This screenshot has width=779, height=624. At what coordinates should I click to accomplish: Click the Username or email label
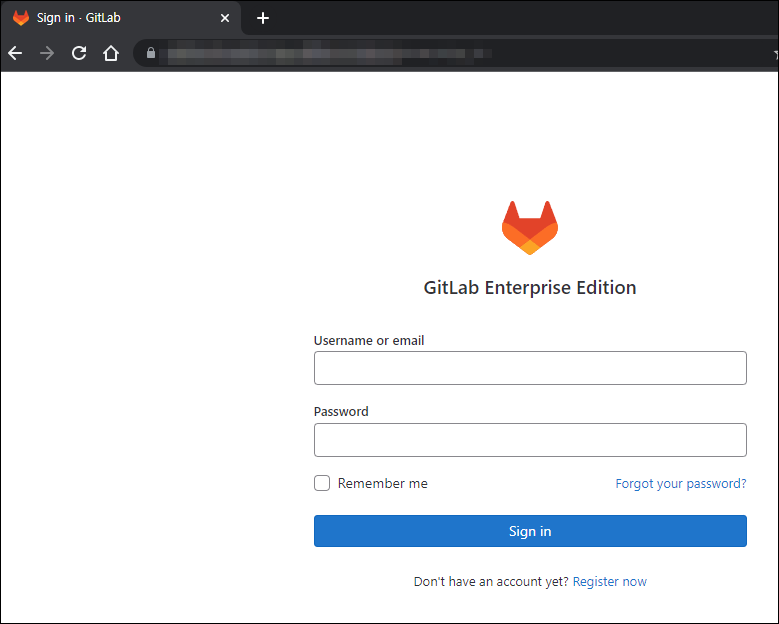coord(369,340)
